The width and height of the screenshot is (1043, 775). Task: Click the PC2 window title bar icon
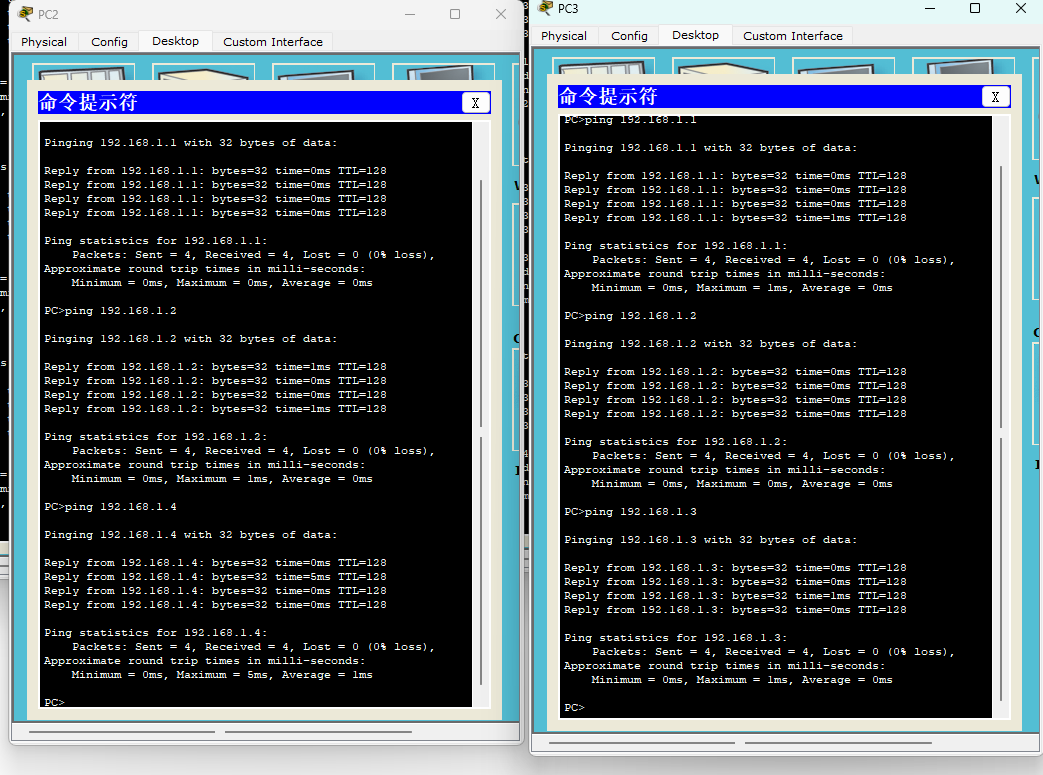click(x=25, y=14)
